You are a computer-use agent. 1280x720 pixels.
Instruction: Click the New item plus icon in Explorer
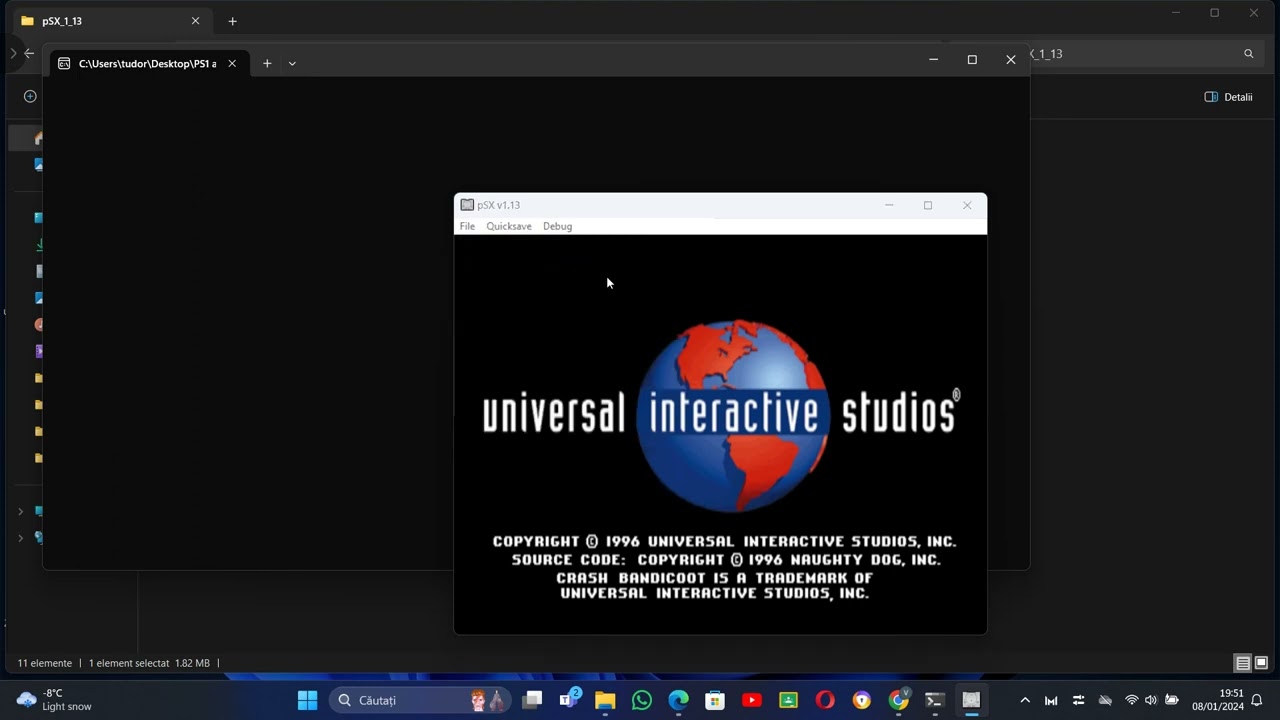pyautogui.click(x=30, y=96)
